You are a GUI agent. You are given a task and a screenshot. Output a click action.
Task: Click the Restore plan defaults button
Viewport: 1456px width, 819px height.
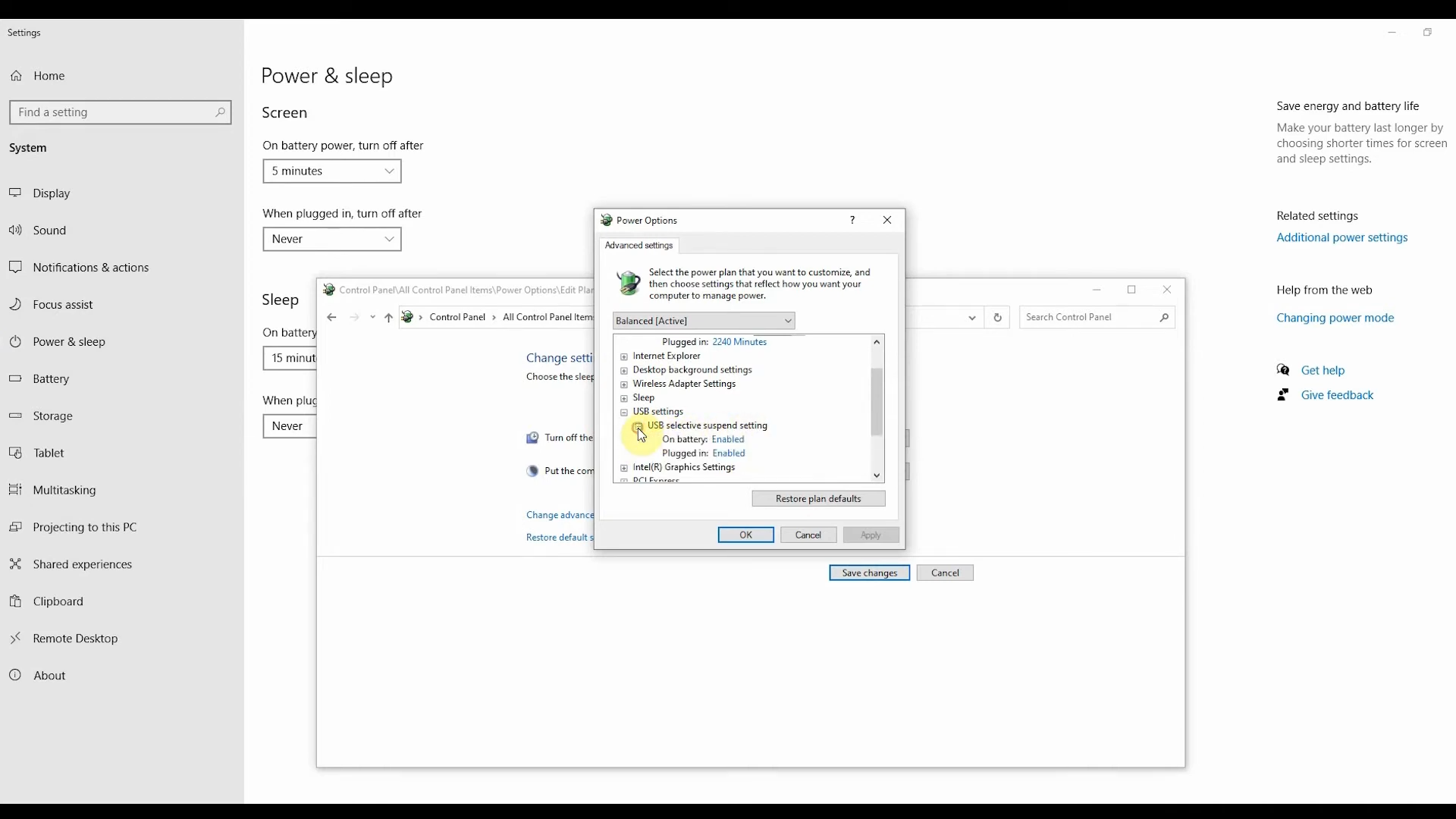pos(818,498)
